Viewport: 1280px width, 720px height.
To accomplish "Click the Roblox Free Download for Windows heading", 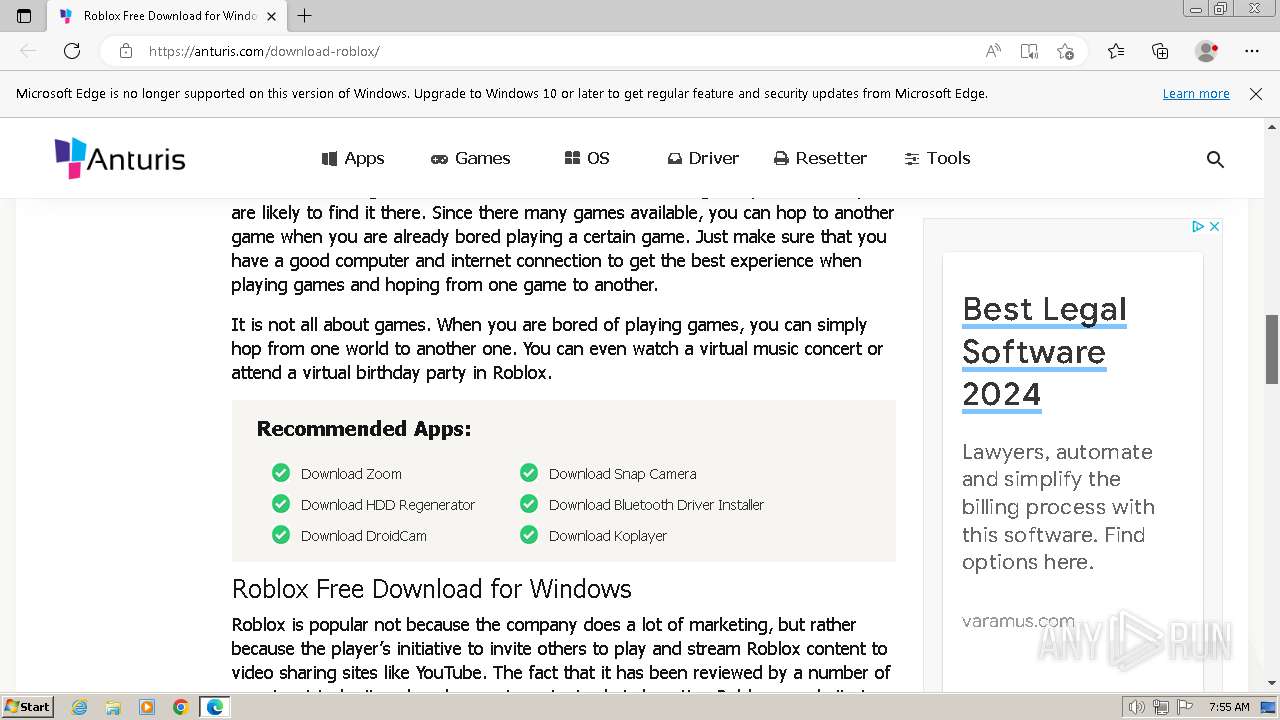I will click(x=432, y=588).
